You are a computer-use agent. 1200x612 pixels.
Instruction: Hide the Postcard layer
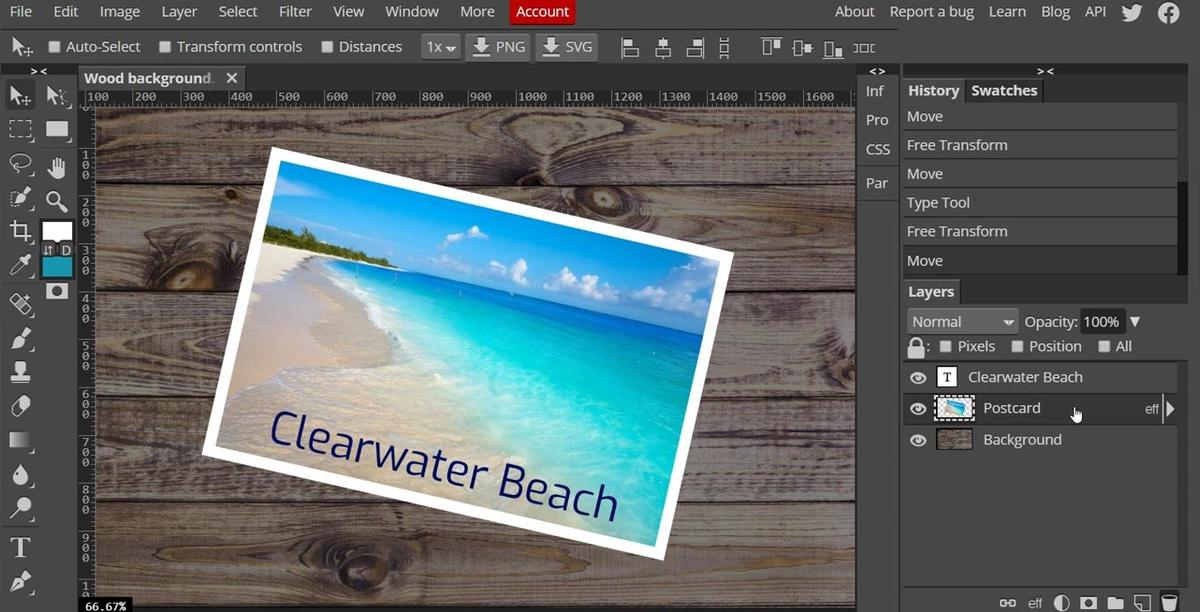(918, 409)
